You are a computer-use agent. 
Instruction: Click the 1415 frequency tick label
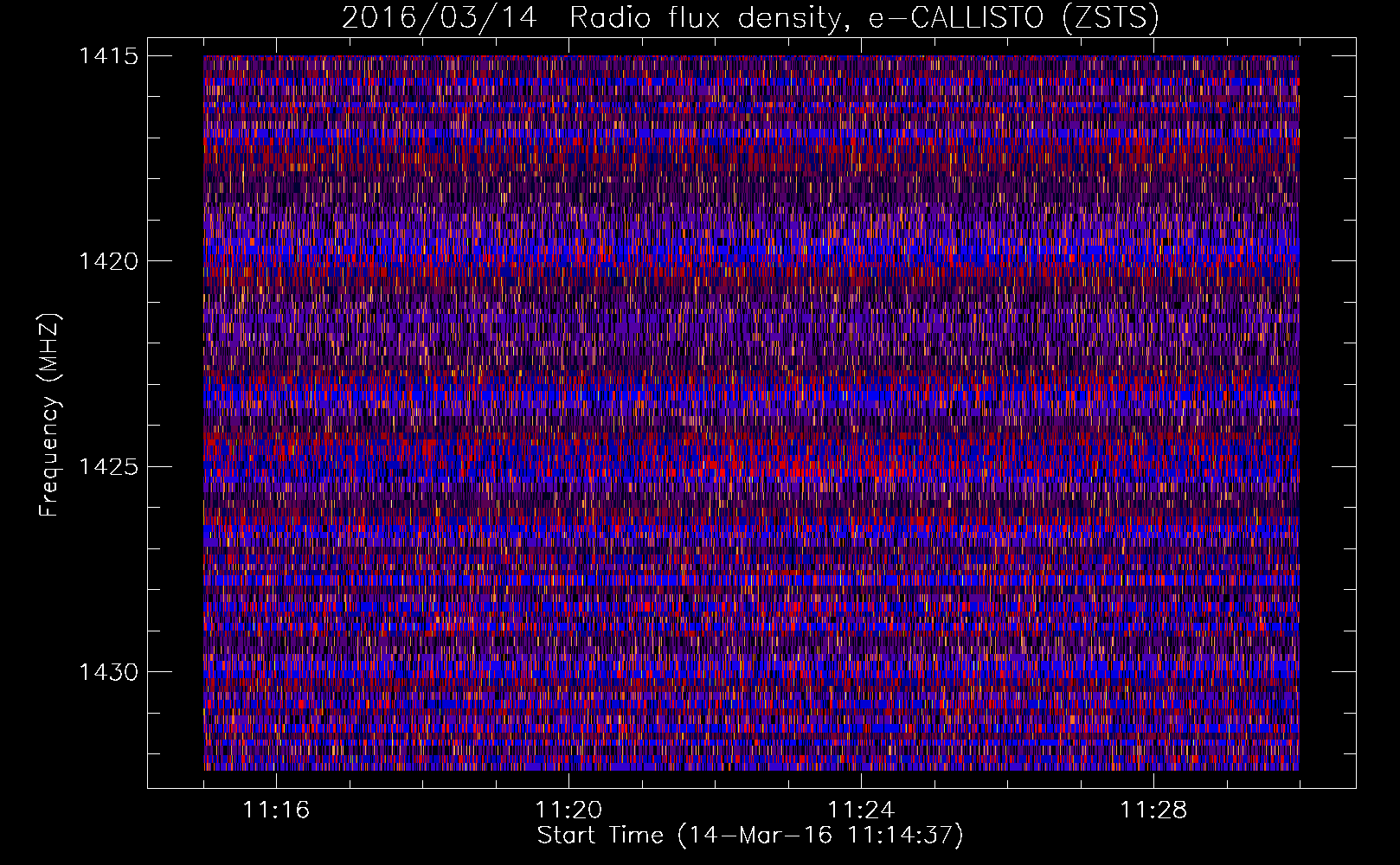[x=109, y=56]
